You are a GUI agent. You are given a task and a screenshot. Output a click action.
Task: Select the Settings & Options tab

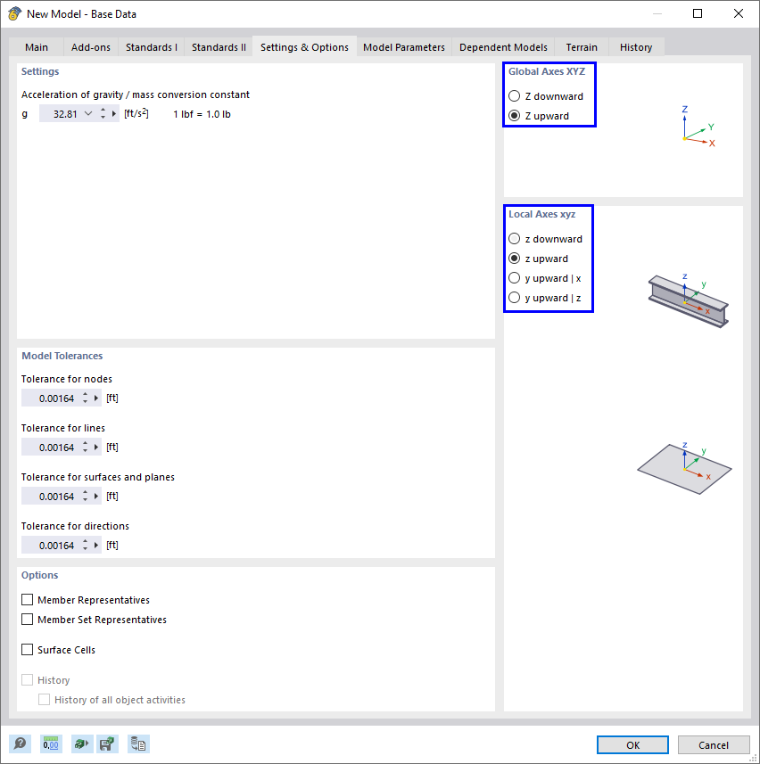tap(304, 47)
